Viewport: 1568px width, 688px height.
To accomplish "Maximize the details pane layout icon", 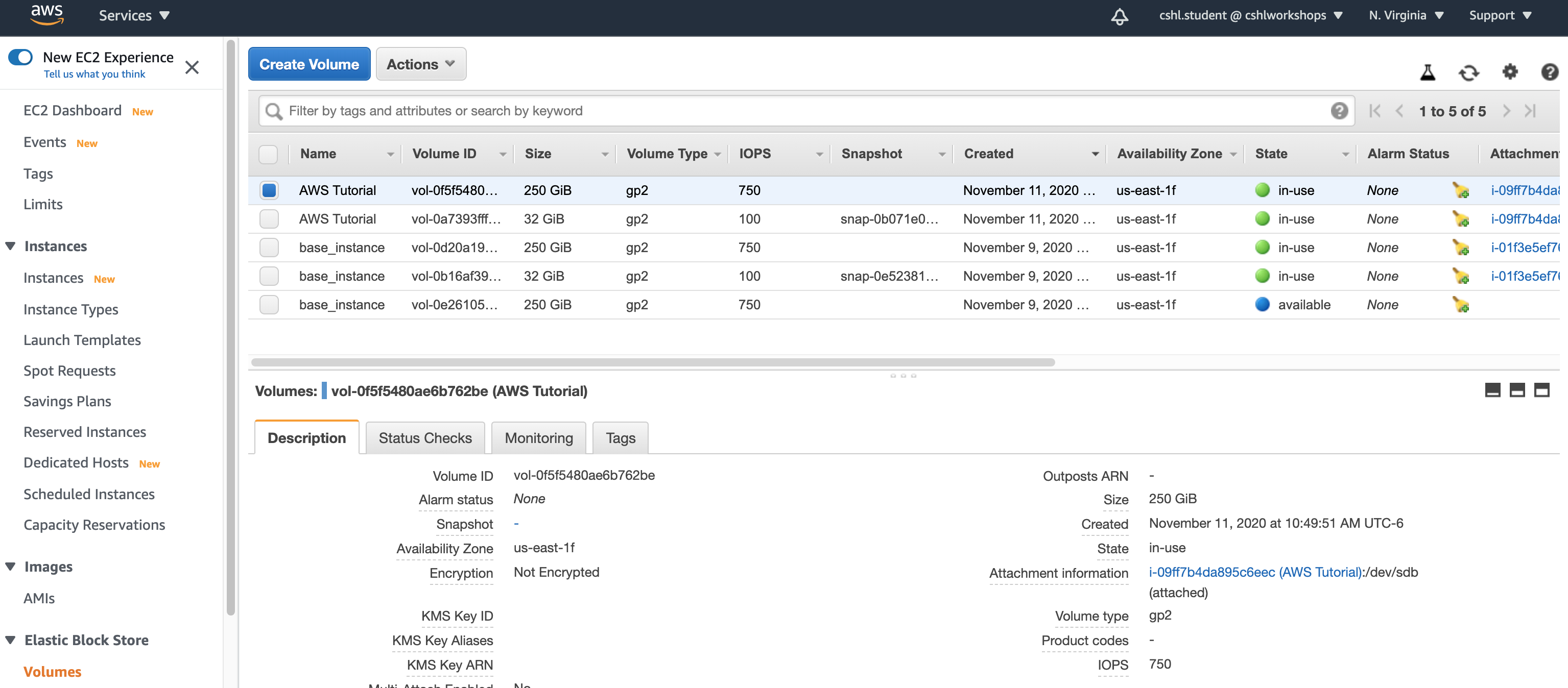I will (x=1541, y=390).
